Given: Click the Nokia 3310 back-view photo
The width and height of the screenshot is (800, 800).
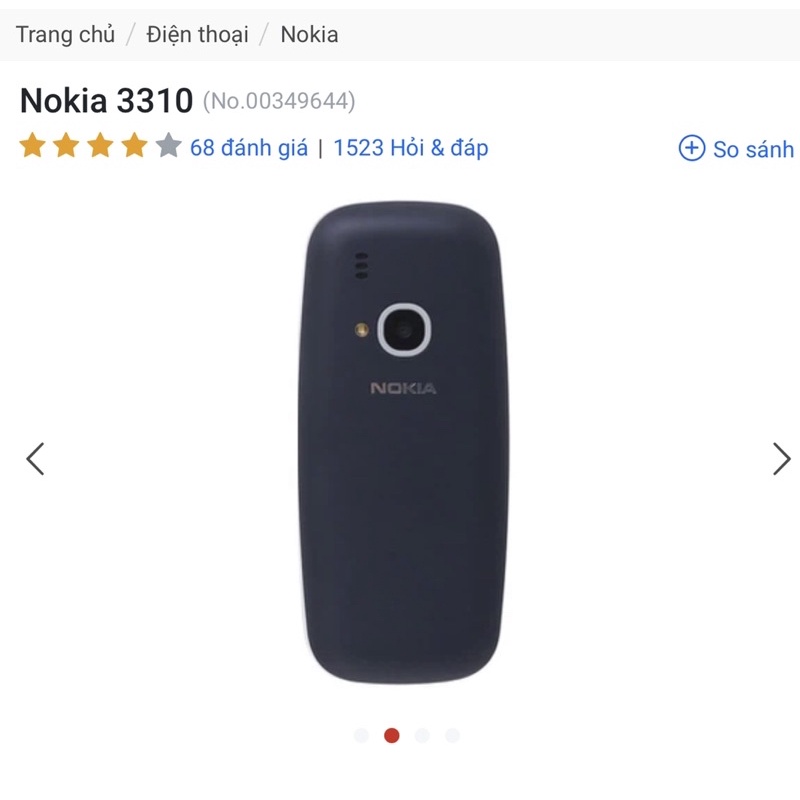Looking at the screenshot, I should point(403,442).
